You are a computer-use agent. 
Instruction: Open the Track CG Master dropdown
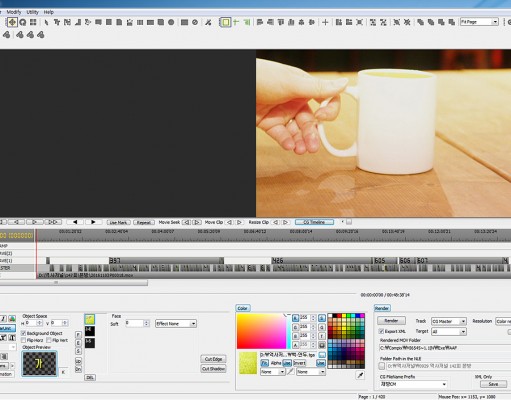click(449, 321)
